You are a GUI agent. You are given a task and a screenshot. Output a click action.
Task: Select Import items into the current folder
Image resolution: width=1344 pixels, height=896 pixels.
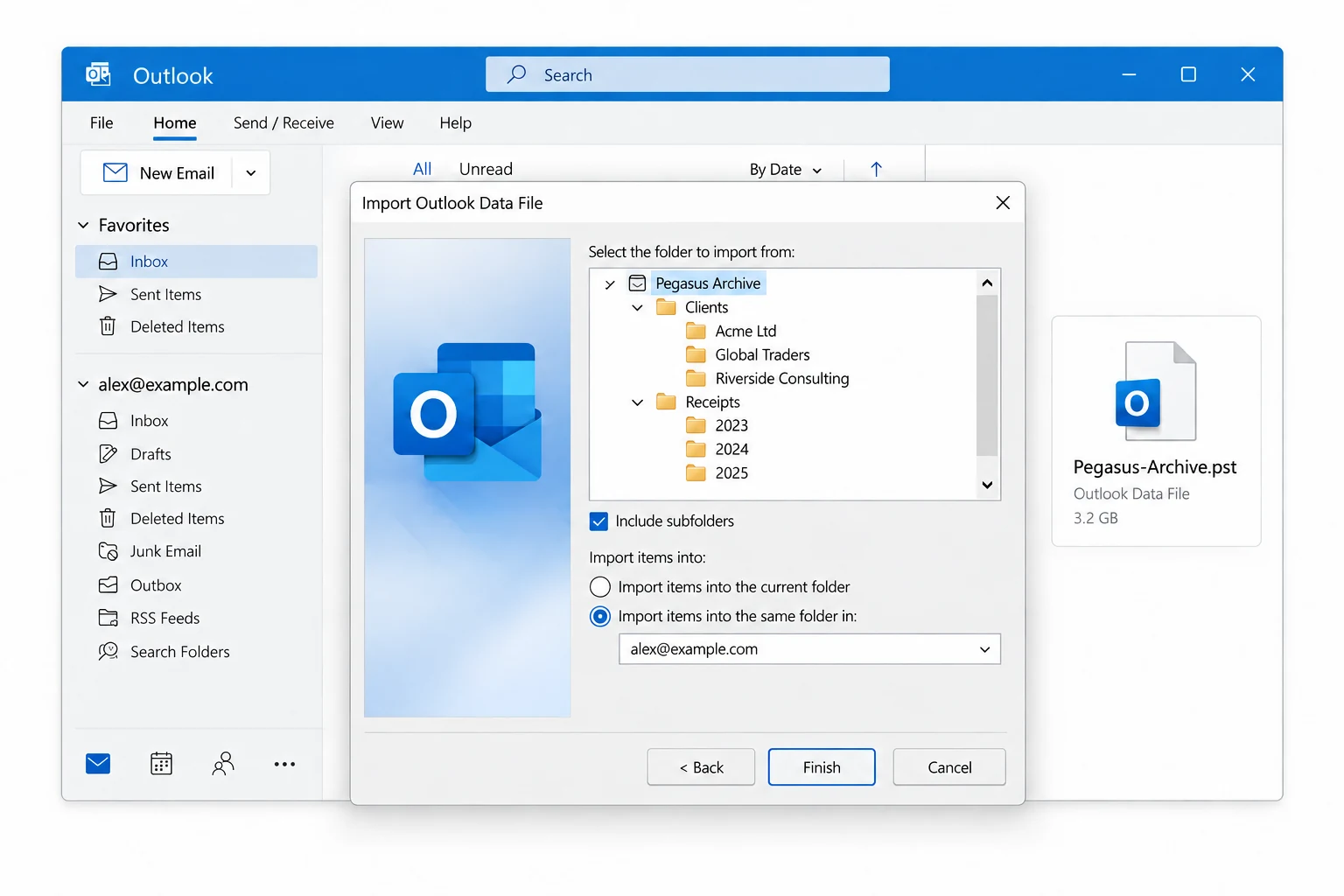[599, 586]
